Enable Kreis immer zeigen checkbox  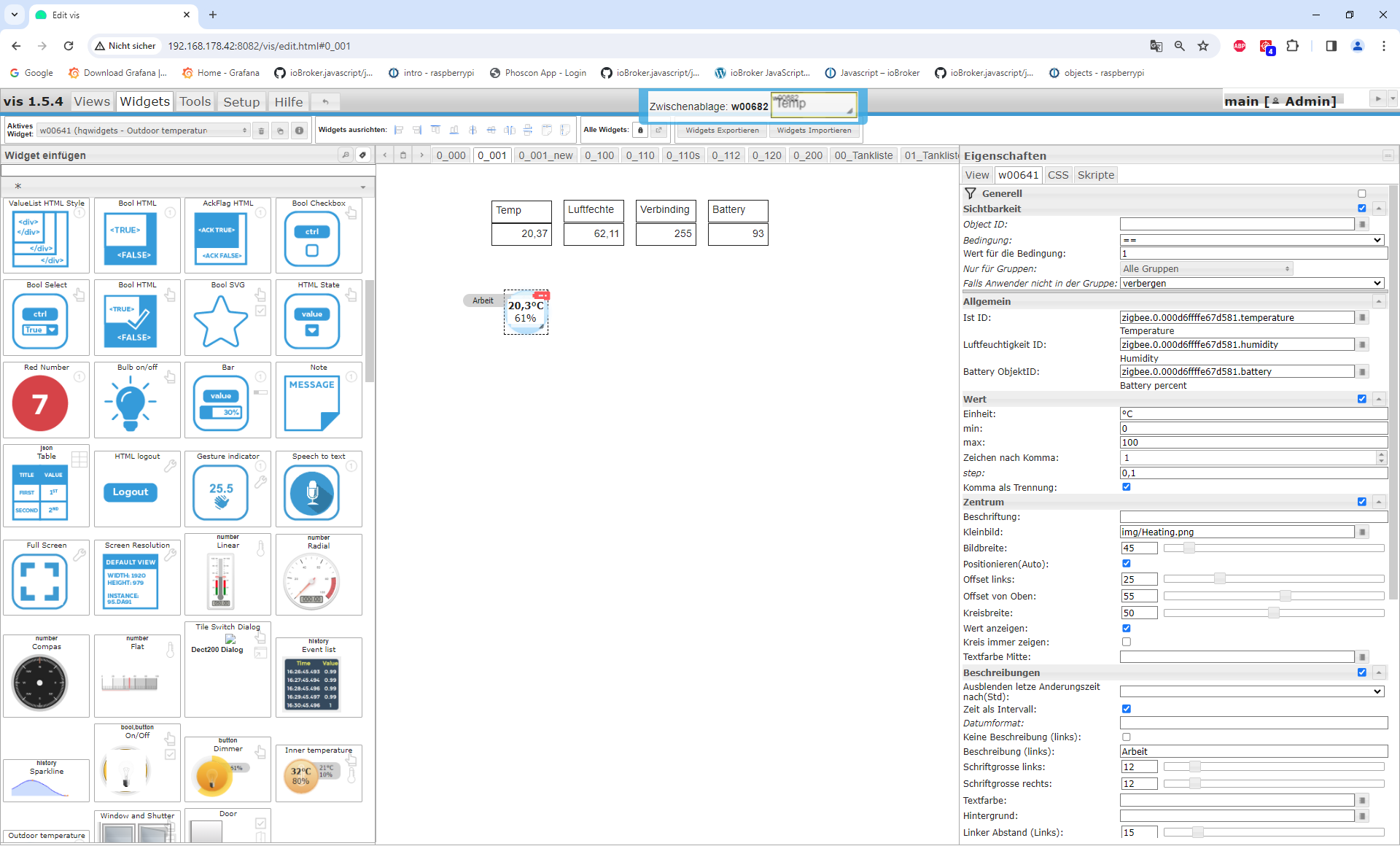pyautogui.click(x=1127, y=643)
